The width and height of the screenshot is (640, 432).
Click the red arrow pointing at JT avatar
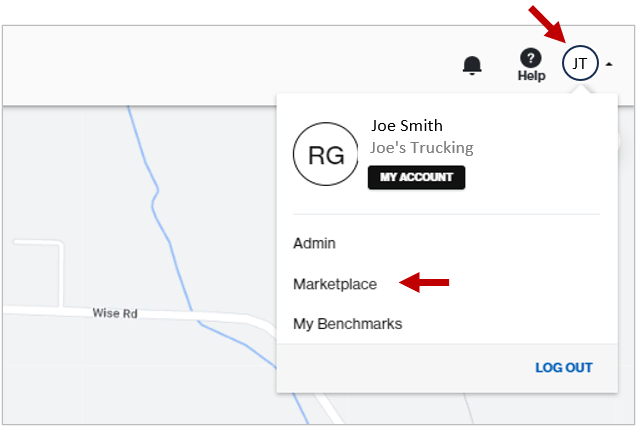tap(548, 24)
